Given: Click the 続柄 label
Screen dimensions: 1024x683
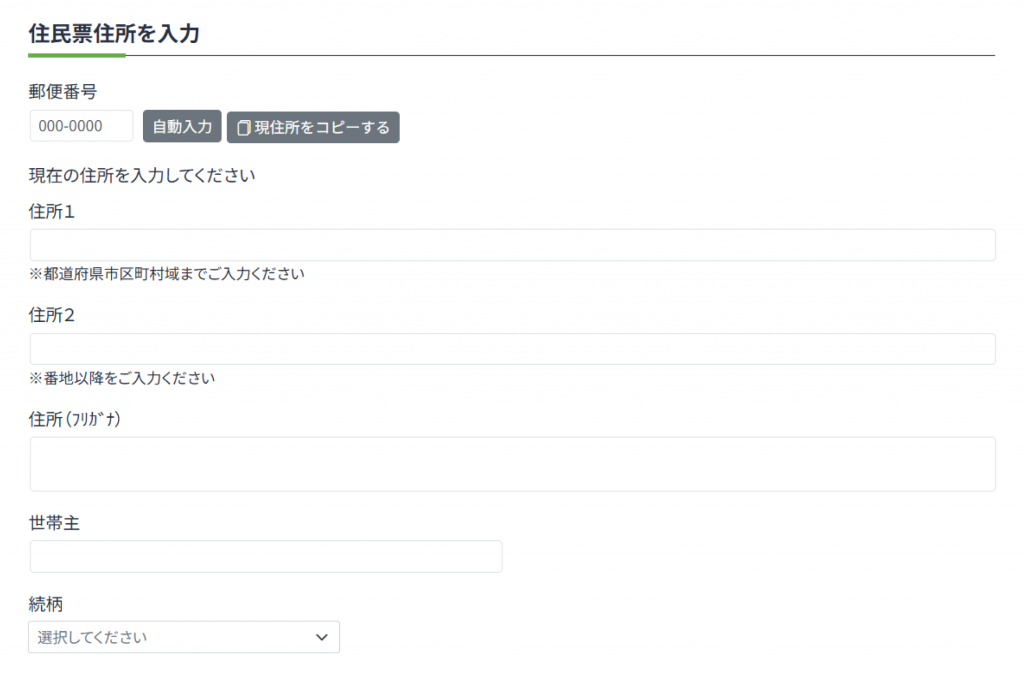Looking at the screenshot, I should [x=47, y=604].
